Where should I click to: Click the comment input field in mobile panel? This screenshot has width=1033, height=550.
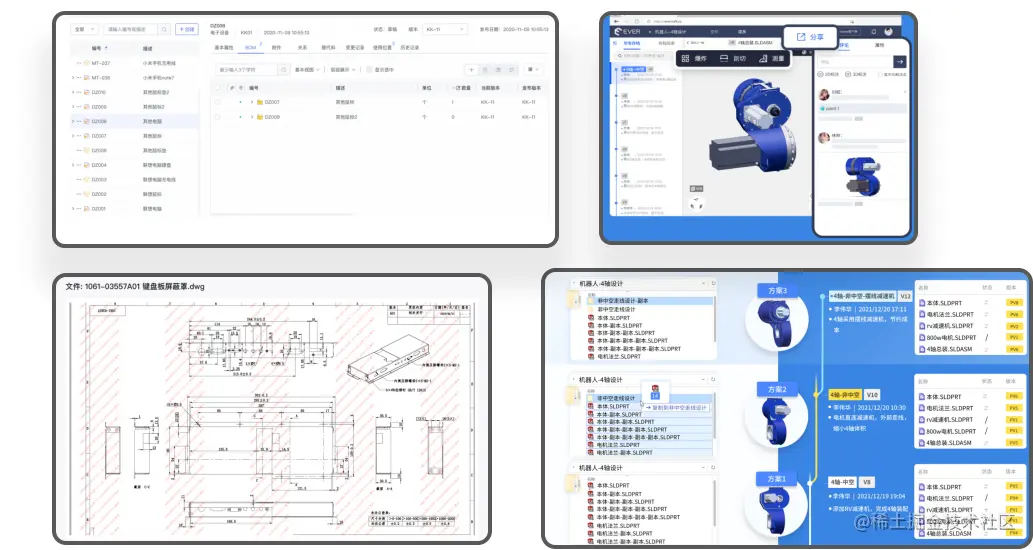click(855, 61)
